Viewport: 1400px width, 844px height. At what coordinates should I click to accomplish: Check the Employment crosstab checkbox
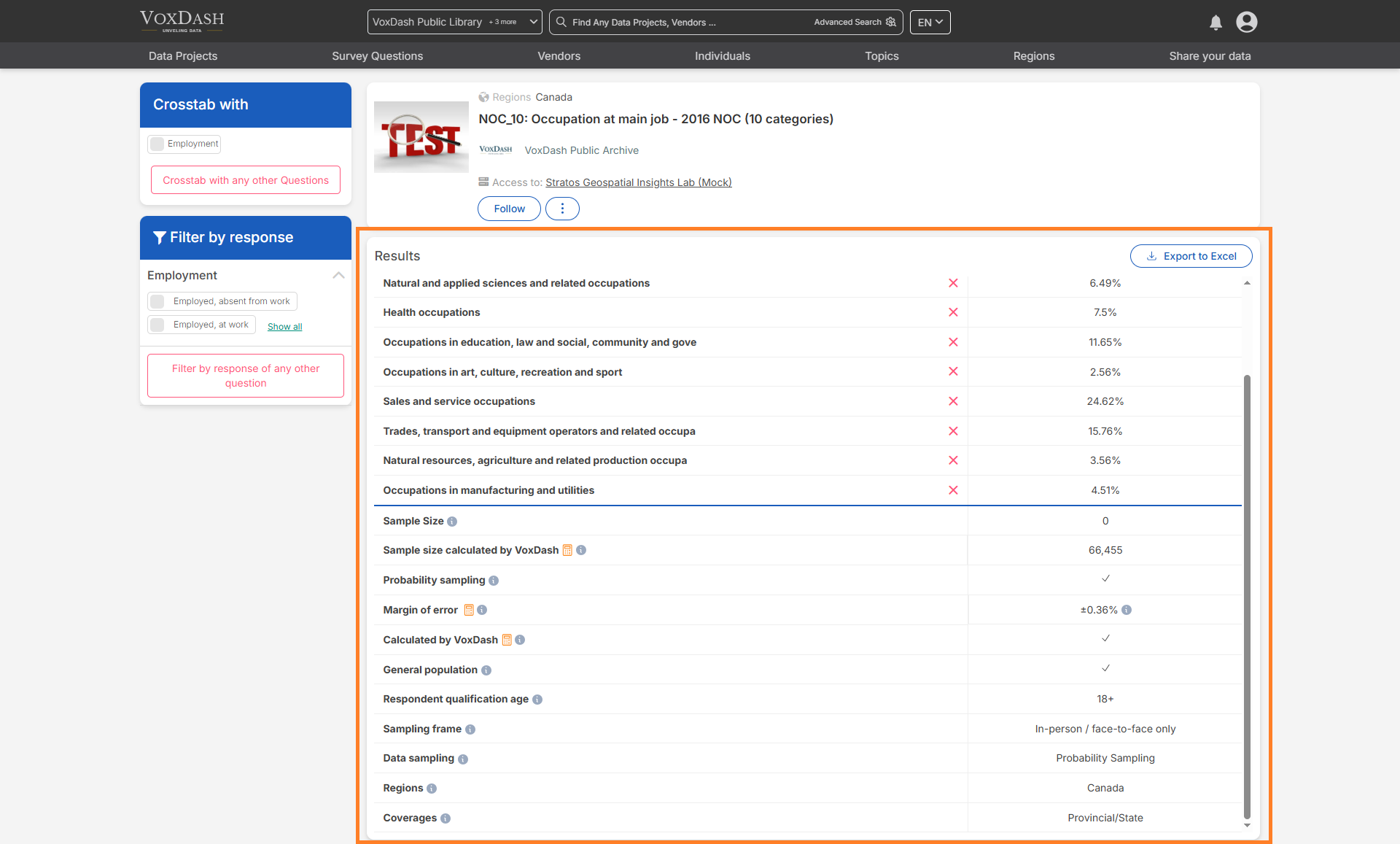157,144
